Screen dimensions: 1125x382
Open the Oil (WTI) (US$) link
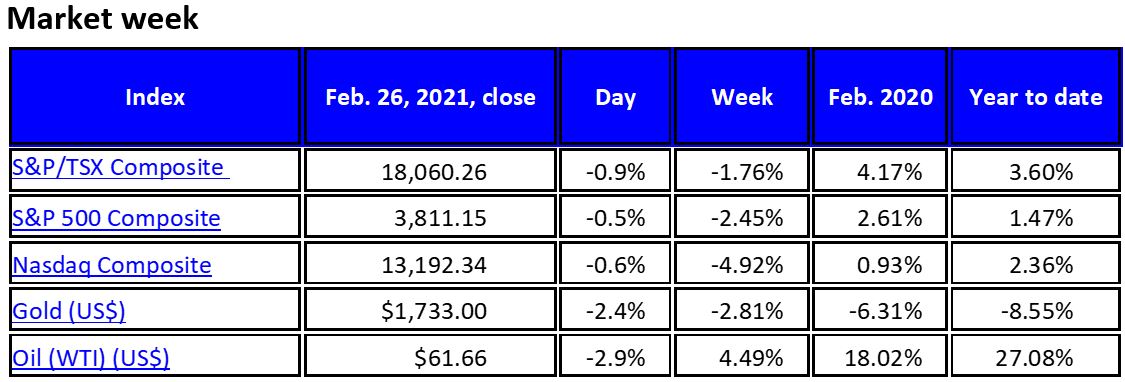click(x=91, y=357)
